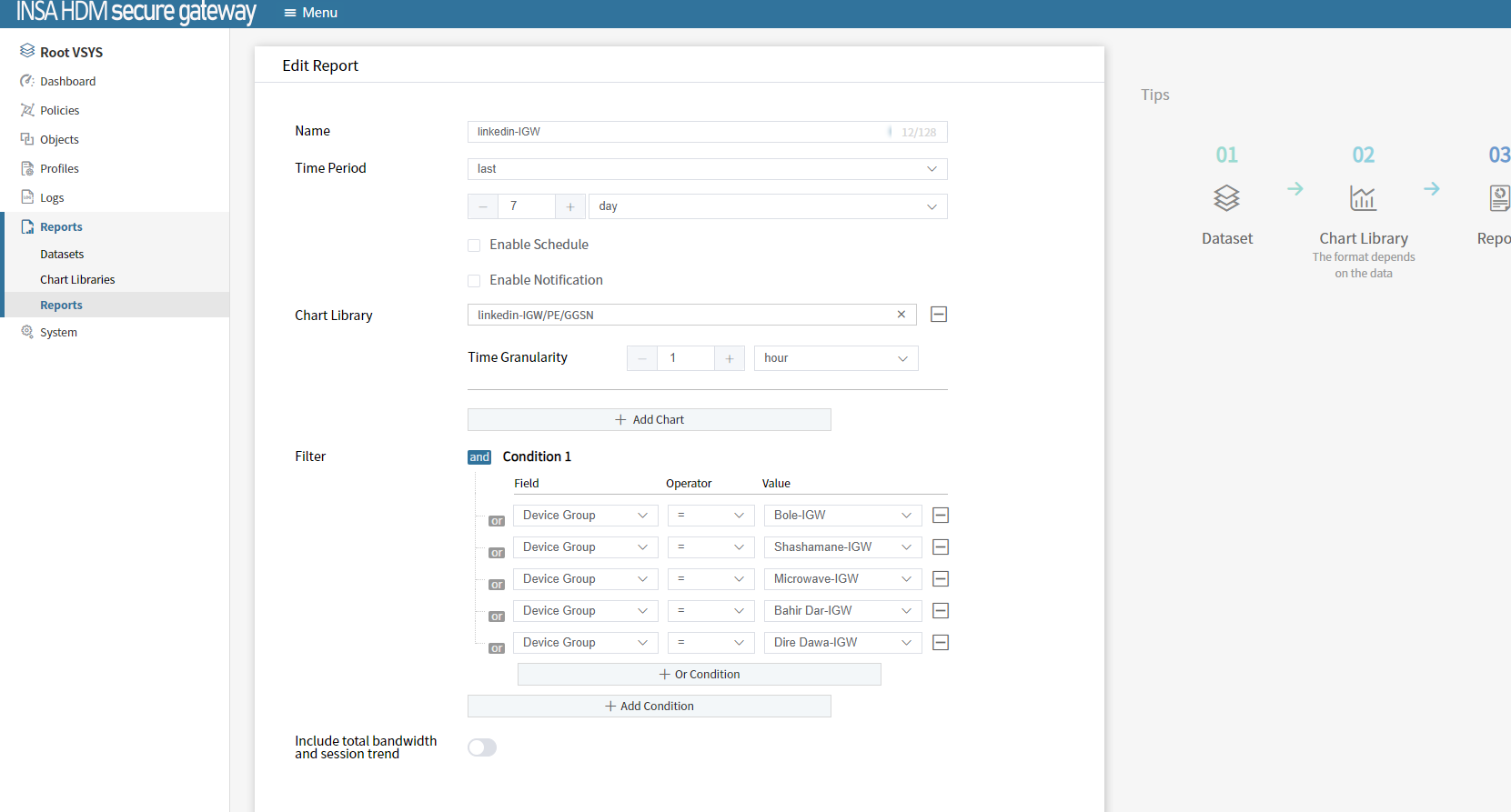Expand the Time Granularity hour dropdown
The width and height of the screenshot is (1511, 812).
835,358
